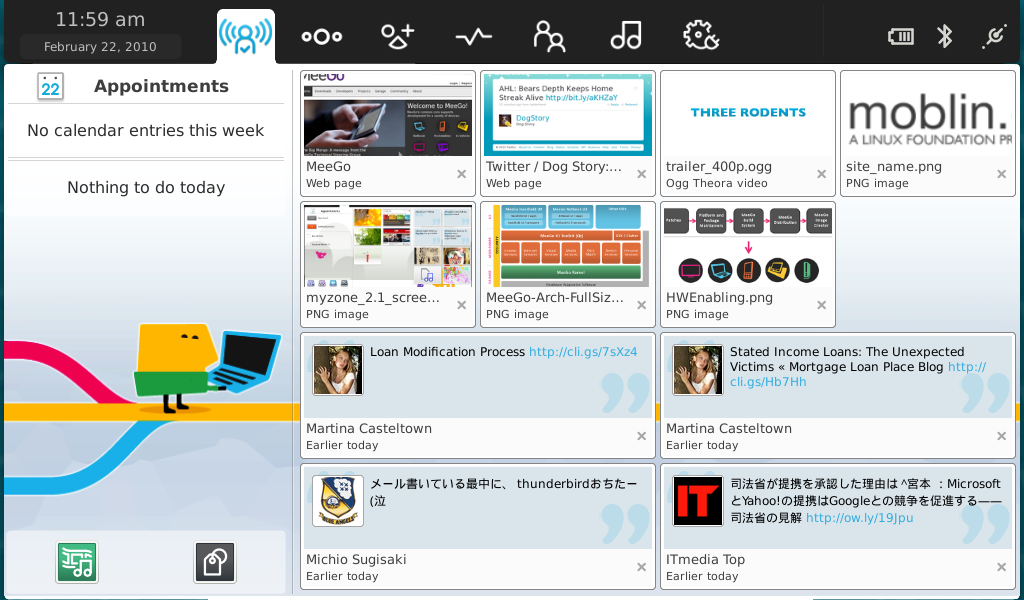Click the ITmedia red IT avatar
Screen dimensions: 1024x600
pyautogui.click(x=698, y=501)
